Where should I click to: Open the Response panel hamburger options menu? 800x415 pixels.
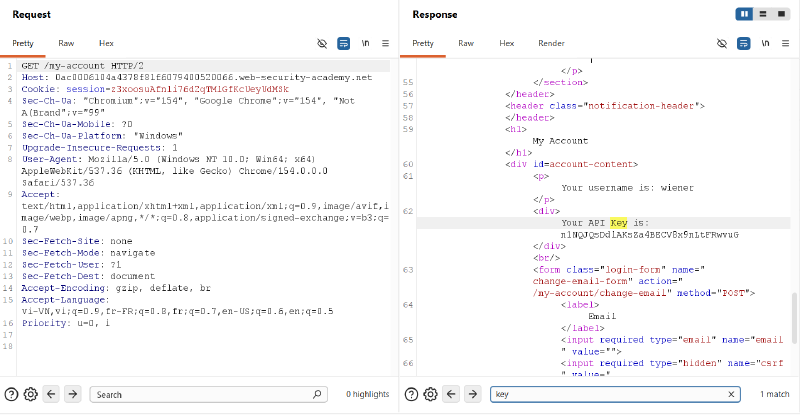click(786, 43)
